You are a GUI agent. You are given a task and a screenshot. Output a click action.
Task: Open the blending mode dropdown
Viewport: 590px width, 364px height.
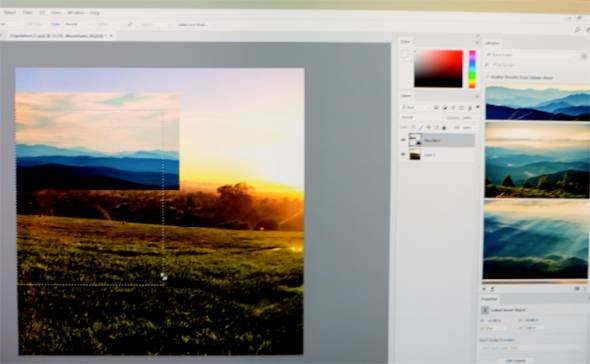pyautogui.click(x=421, y=117)
